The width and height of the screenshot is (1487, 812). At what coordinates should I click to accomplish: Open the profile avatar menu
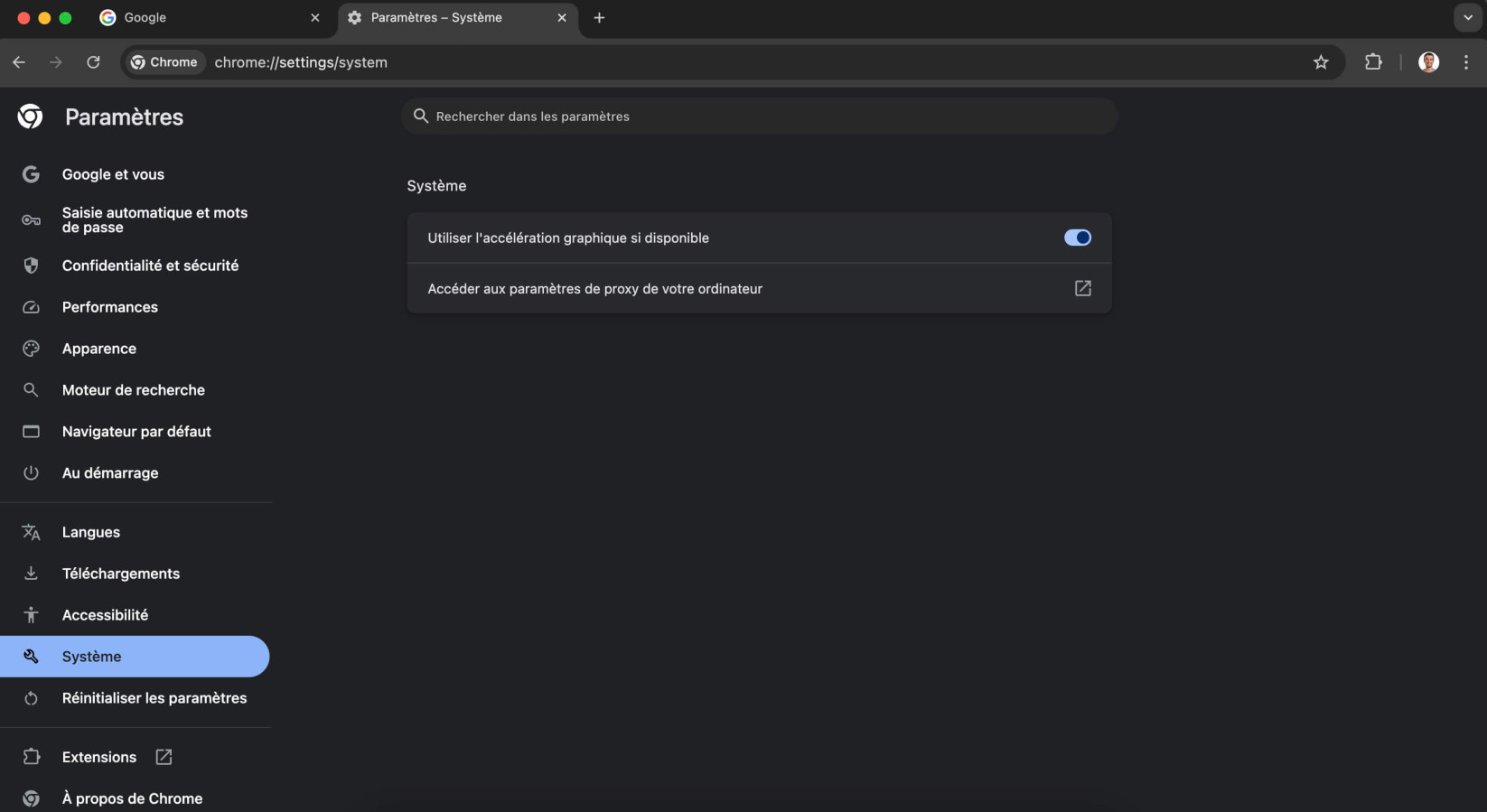pyautogui.click(x=1428, y=62)
